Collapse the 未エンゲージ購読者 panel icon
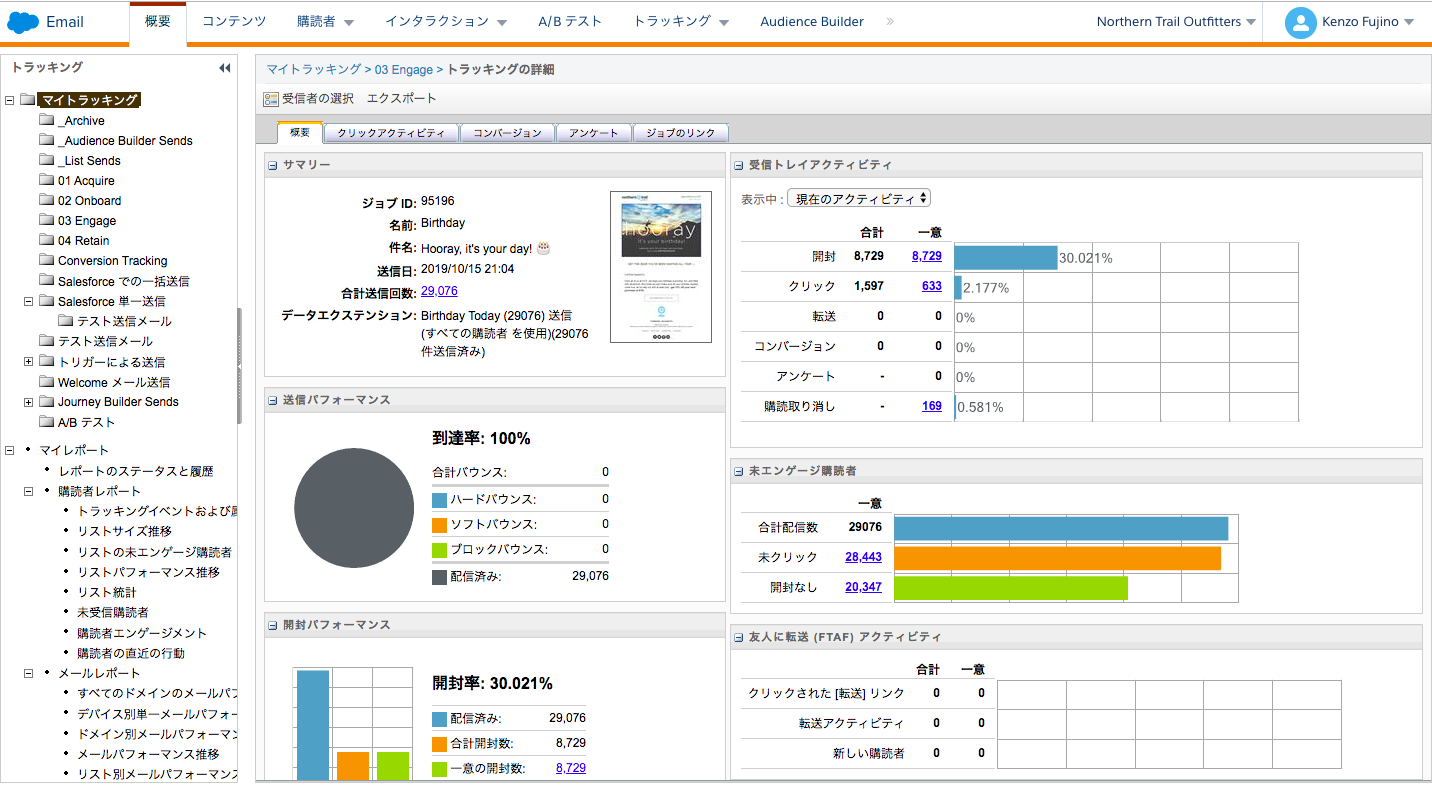The width and height of the screenshot is (1432, 787). 738,471
